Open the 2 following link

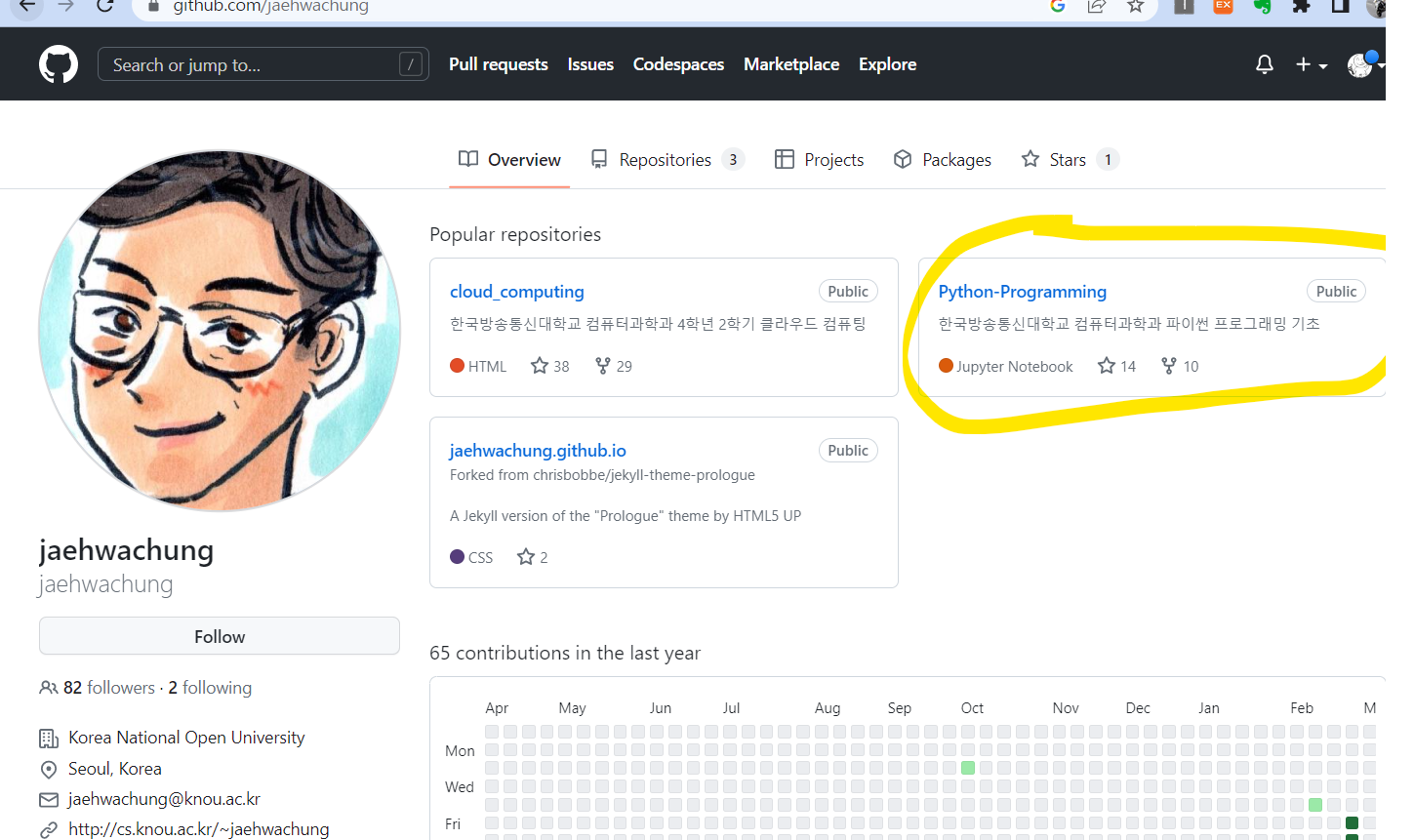click(210, 688)
